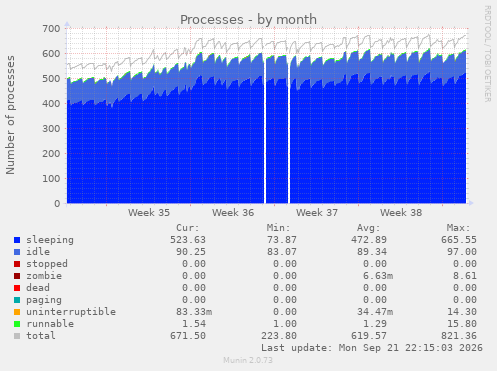Viewport: 497px width, 371px height.
Task: Click total minimum value 223.80
Action: coord(279,336)
